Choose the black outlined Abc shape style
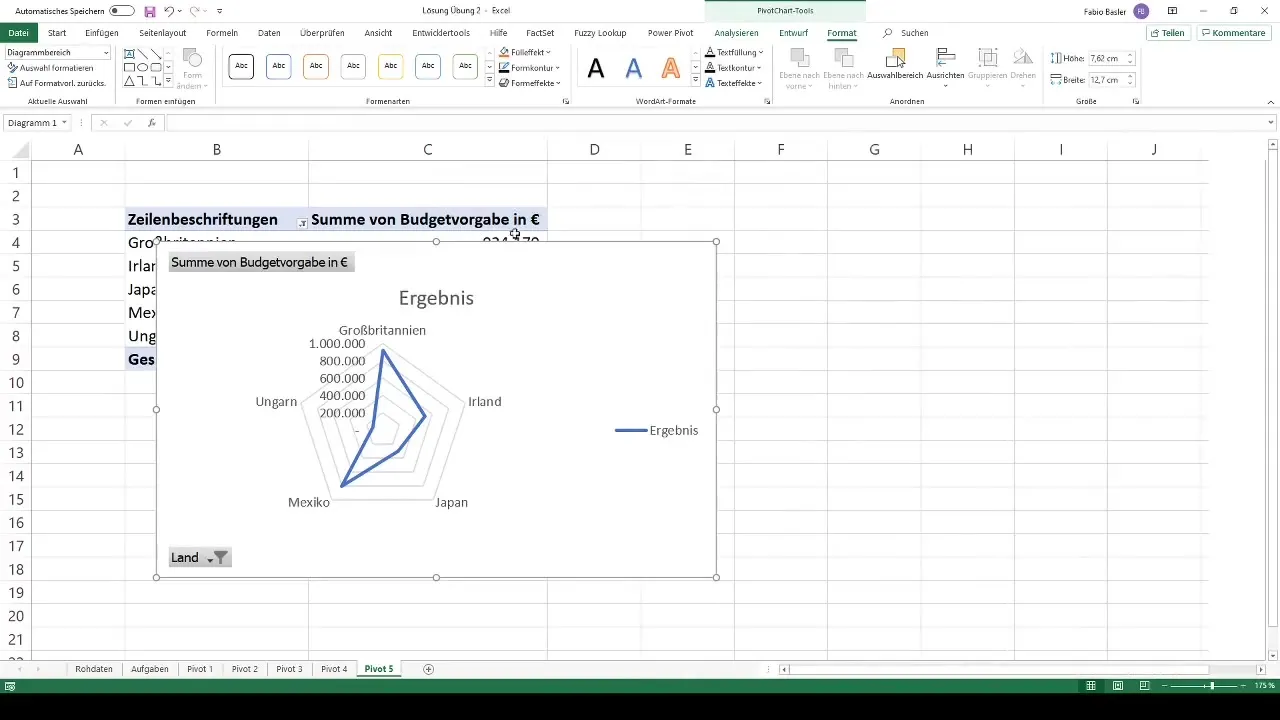1280x720 pixels. point(241,67)
